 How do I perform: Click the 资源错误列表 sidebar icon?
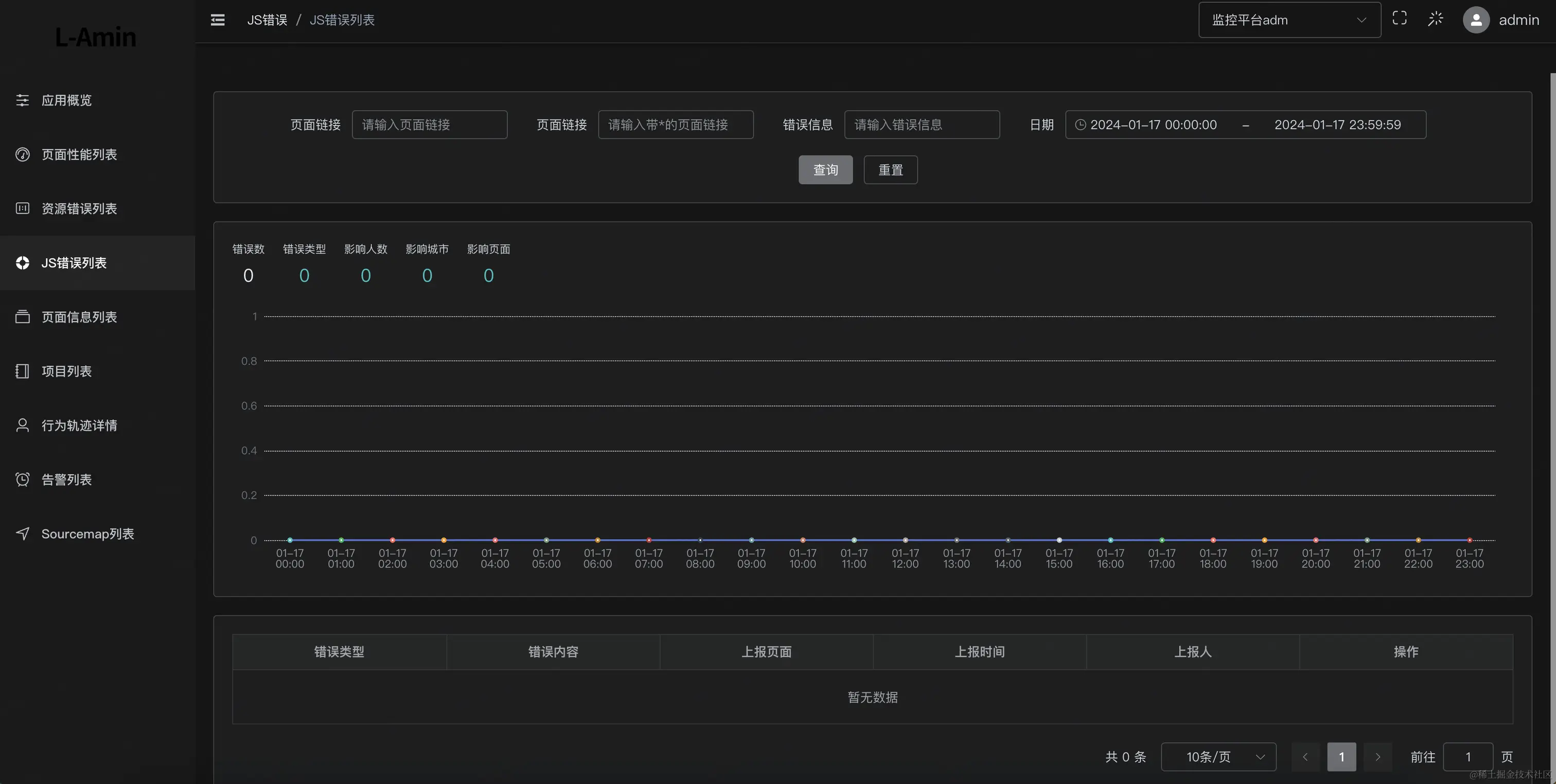pos(22,208)
